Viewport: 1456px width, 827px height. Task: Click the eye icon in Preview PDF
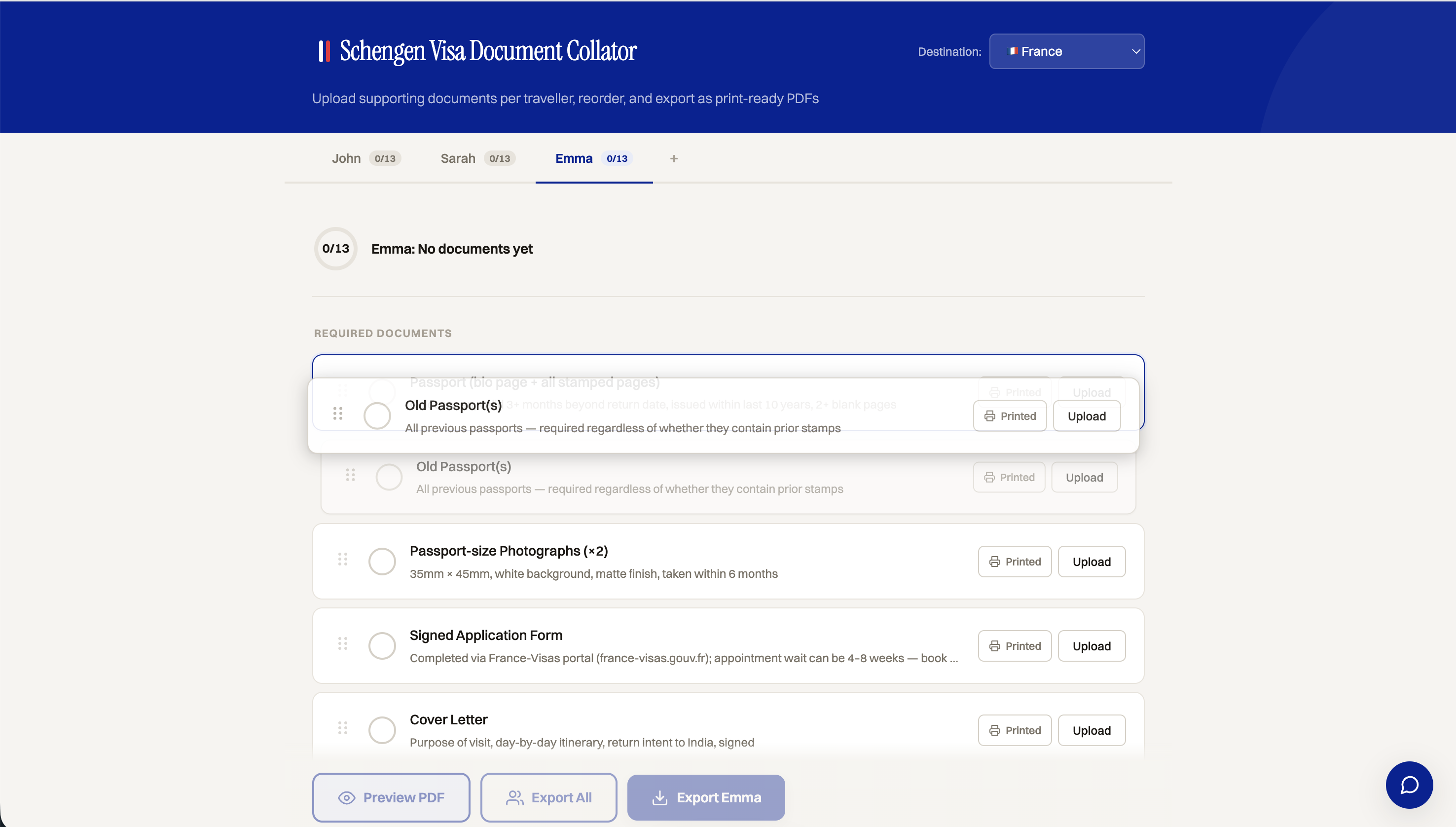[346, 798]
